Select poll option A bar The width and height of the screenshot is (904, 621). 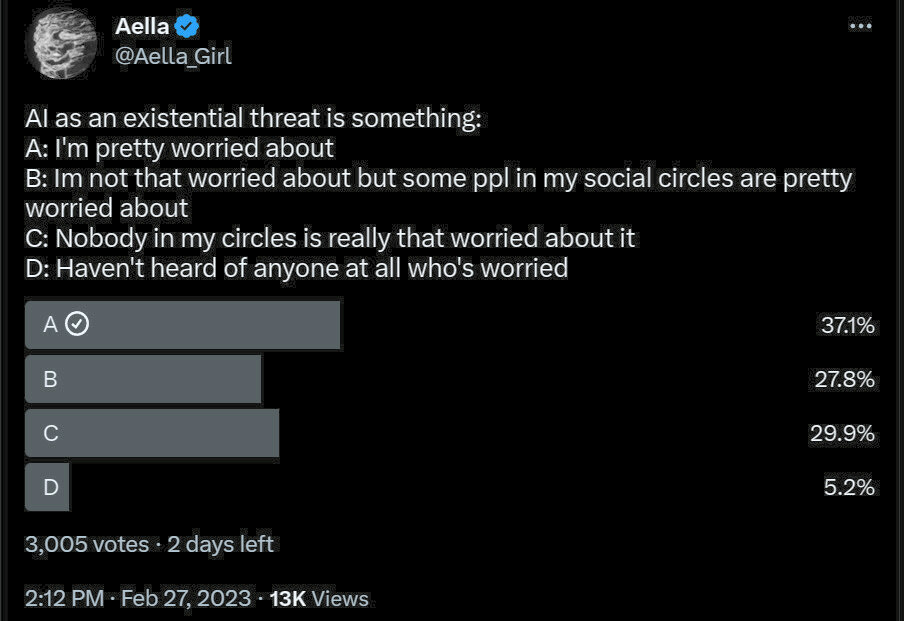(182, 325)
